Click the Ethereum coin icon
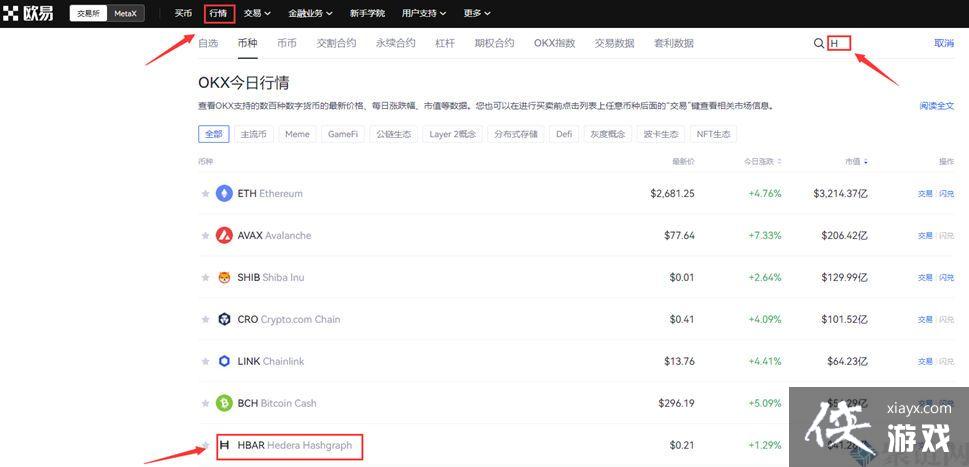 coord(224,193)
